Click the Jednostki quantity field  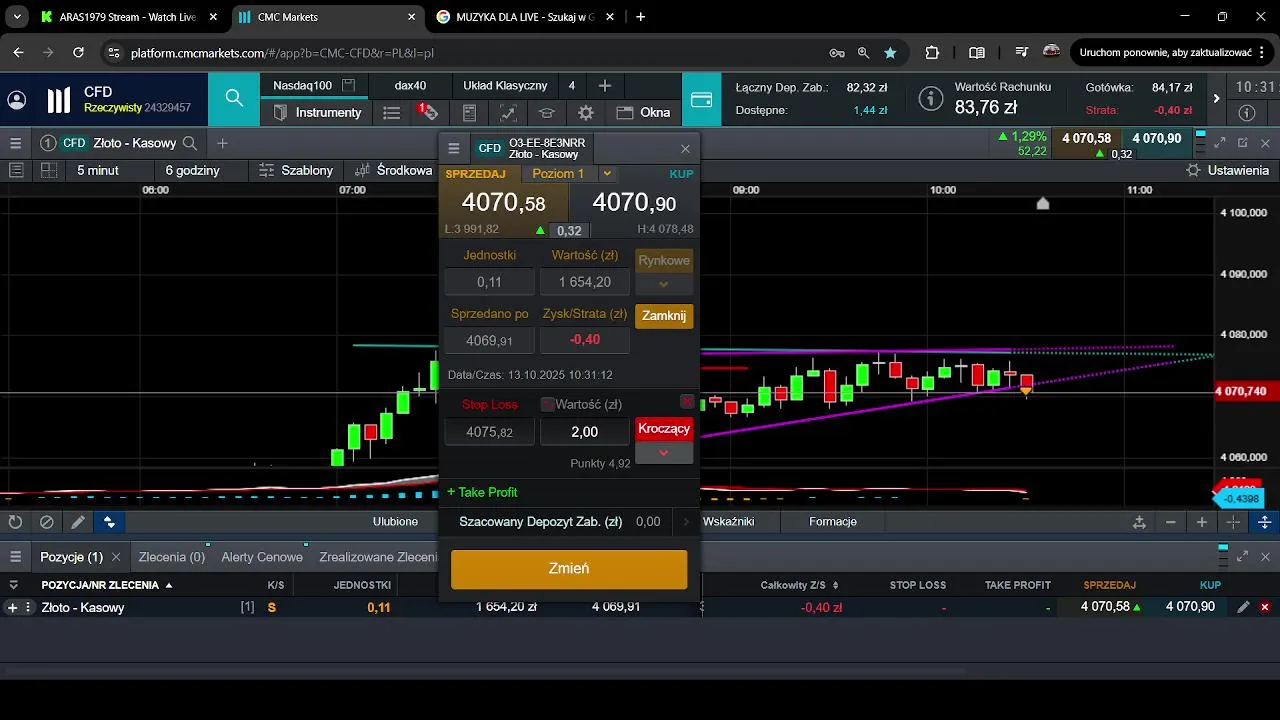coord(489,282)
